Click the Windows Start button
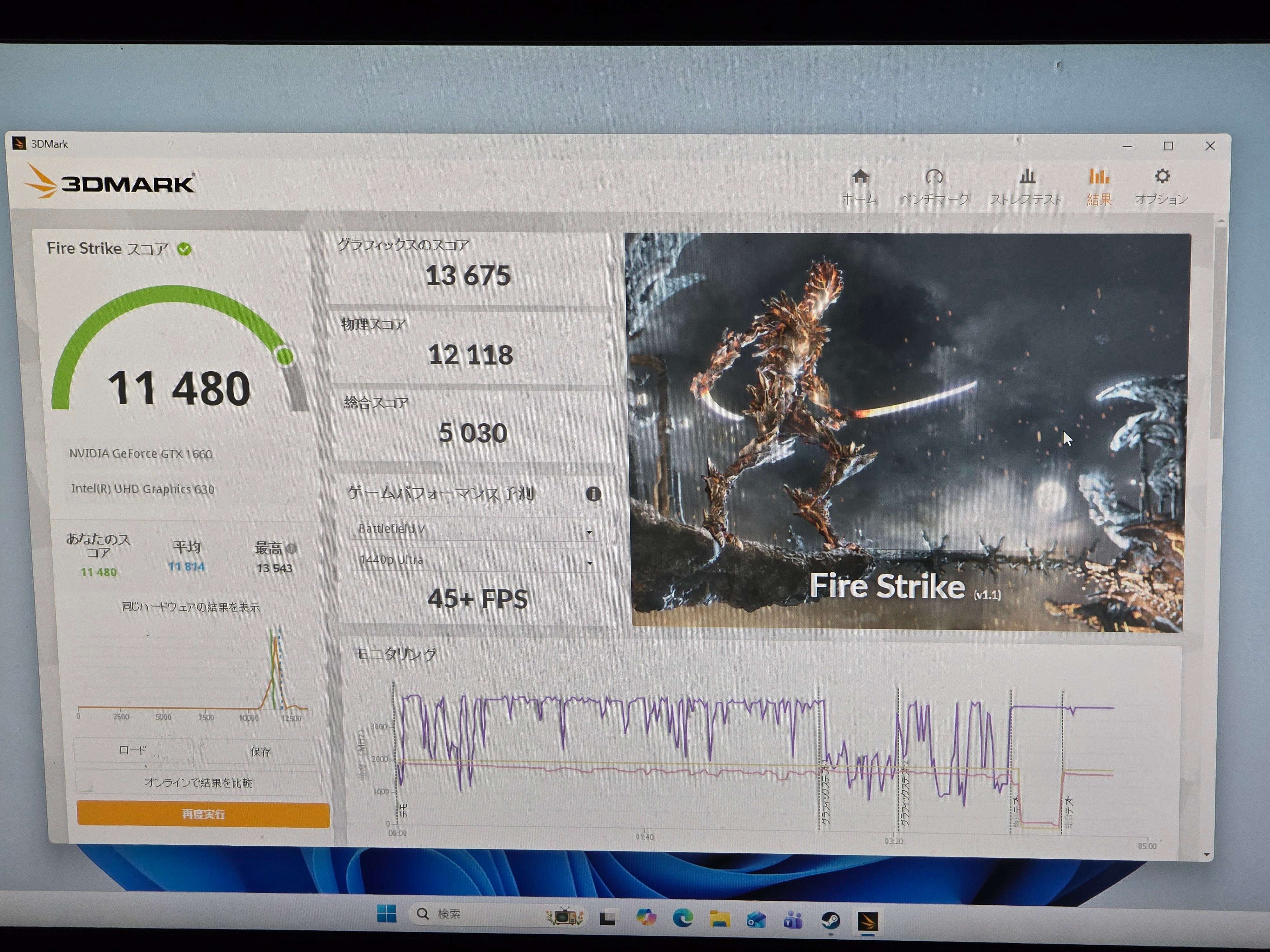Viewport: 1270px width, 952px height. (x=386, y=914)
